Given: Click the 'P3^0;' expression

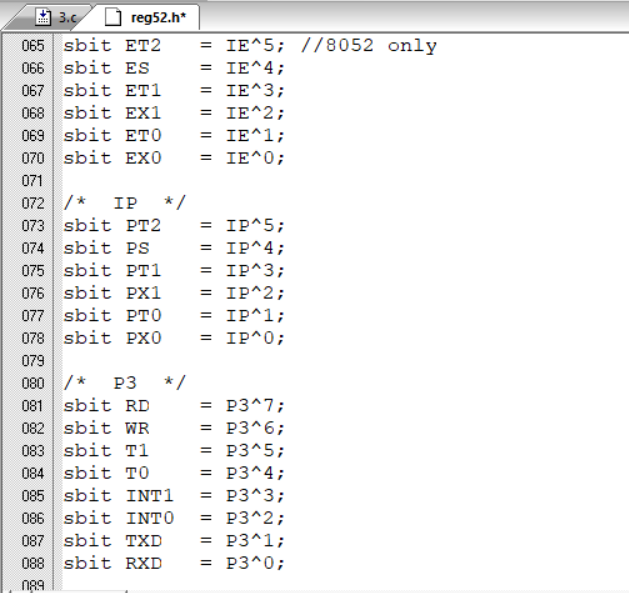Looking at the screenshot, I should click(x=255, y=563).
